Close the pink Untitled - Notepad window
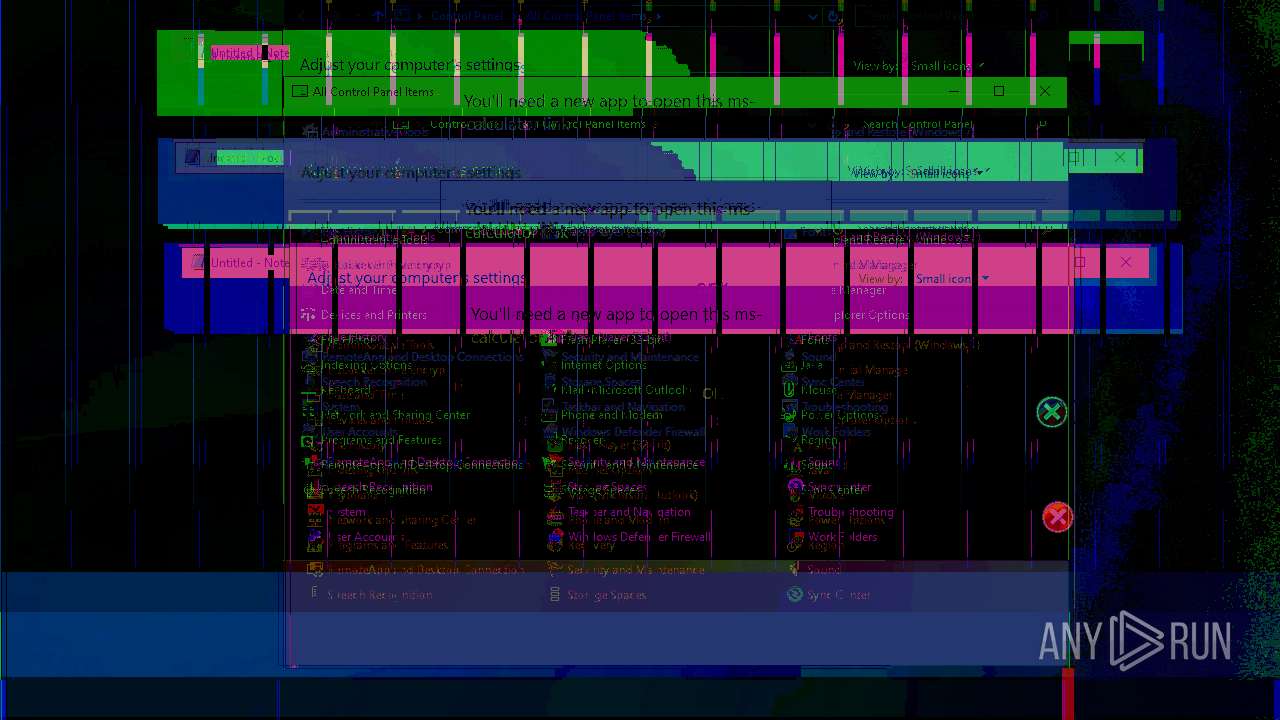1280x720 pixels. click(1125, 262)
